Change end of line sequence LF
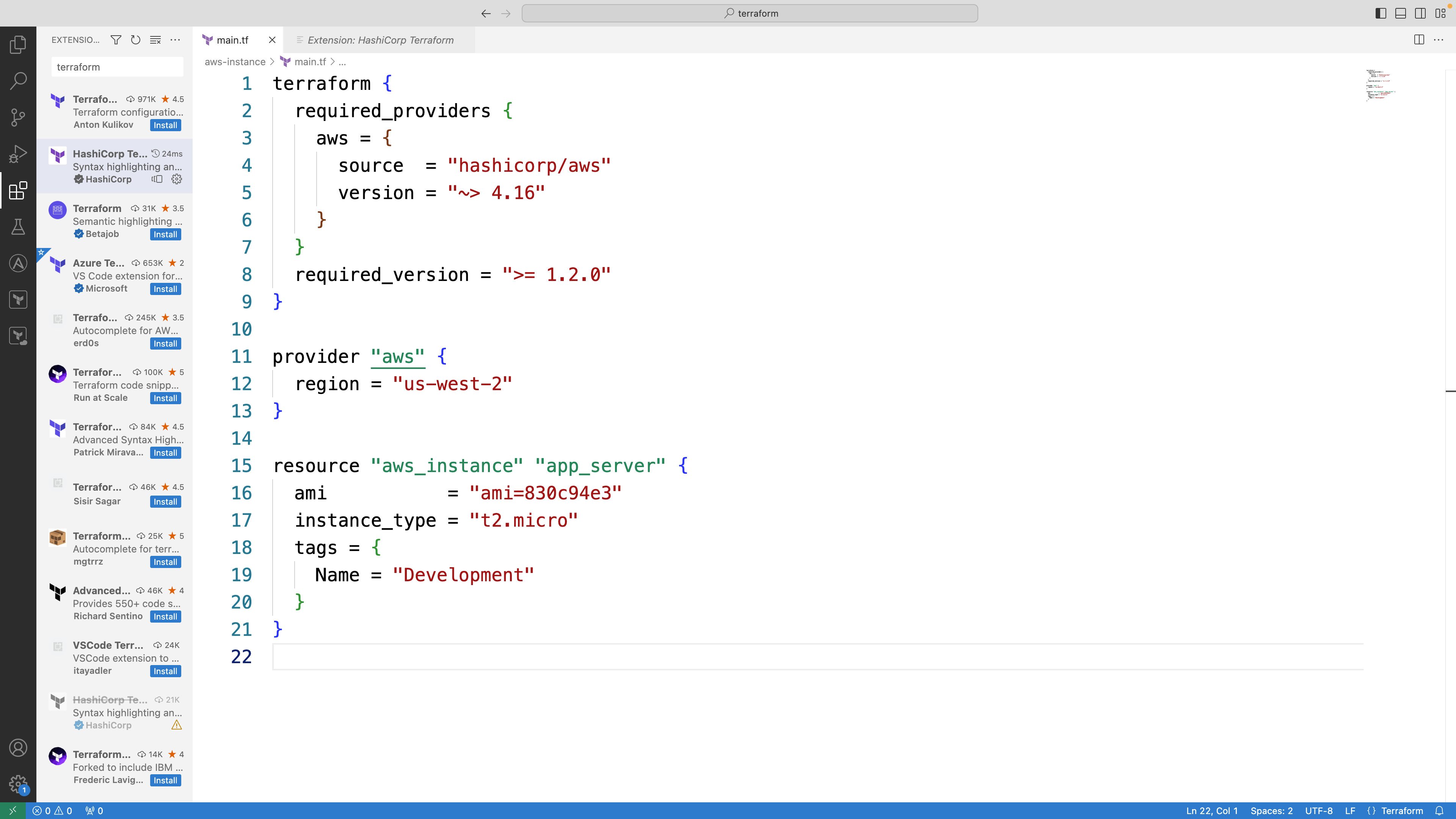Image resolution: width=1456 pixels, height=819 pixels. click(1350, 811)
